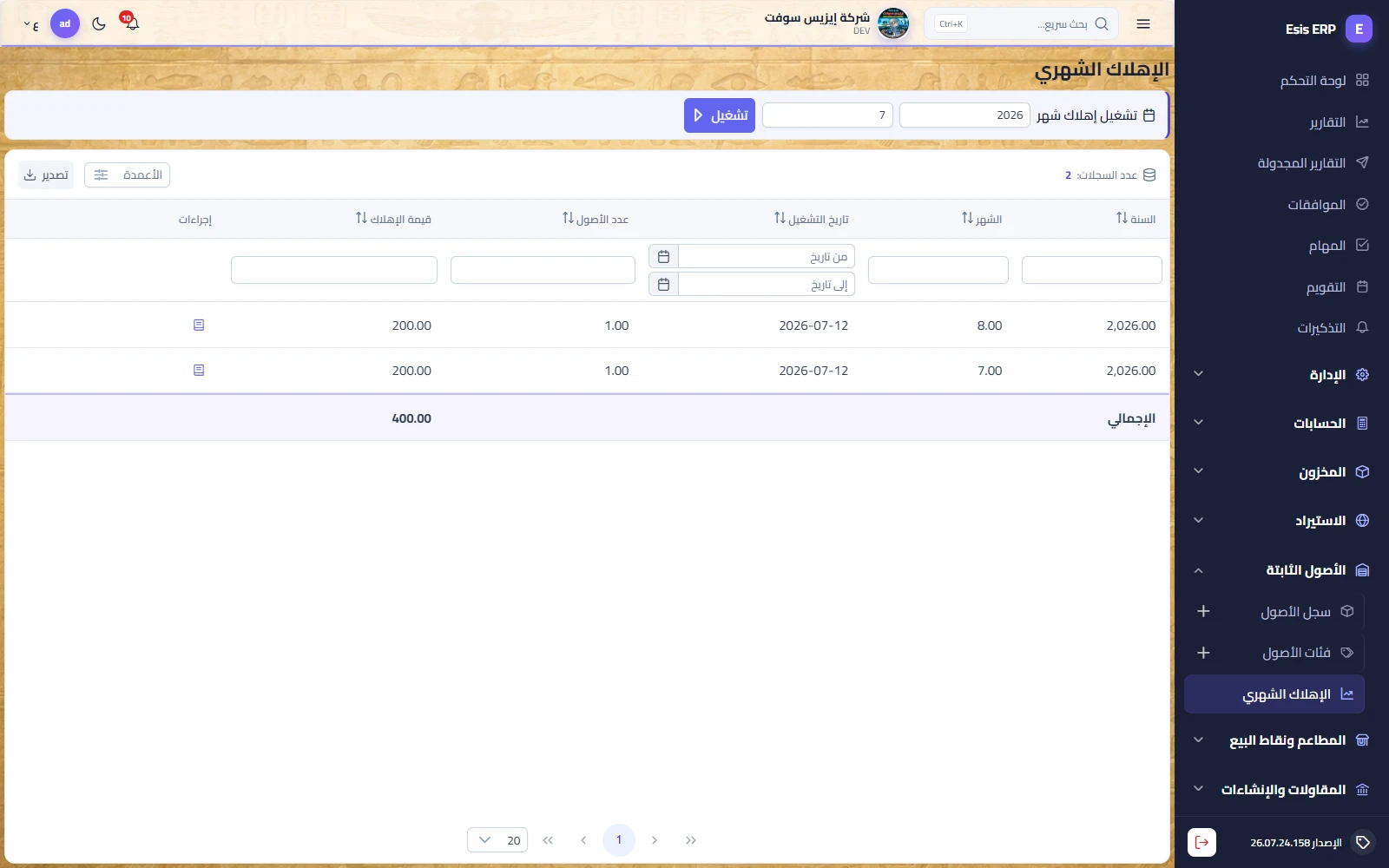Open language selector 'ع' dropdown
This screenshot has height=868, width=1389.
click(31, 24)
